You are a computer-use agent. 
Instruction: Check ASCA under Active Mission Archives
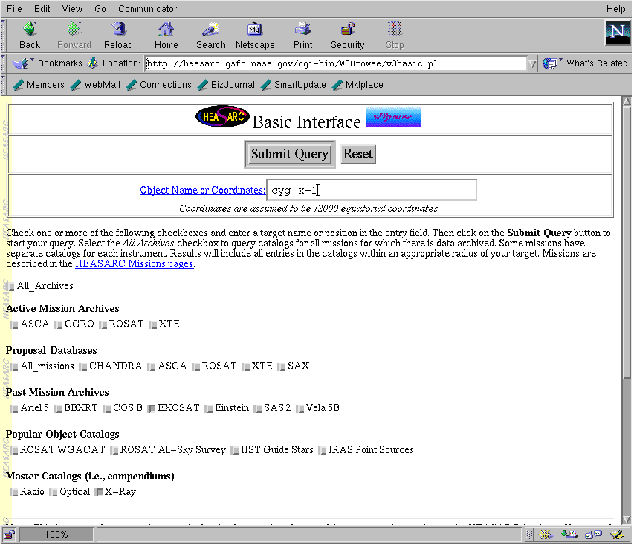pos(14,324)
